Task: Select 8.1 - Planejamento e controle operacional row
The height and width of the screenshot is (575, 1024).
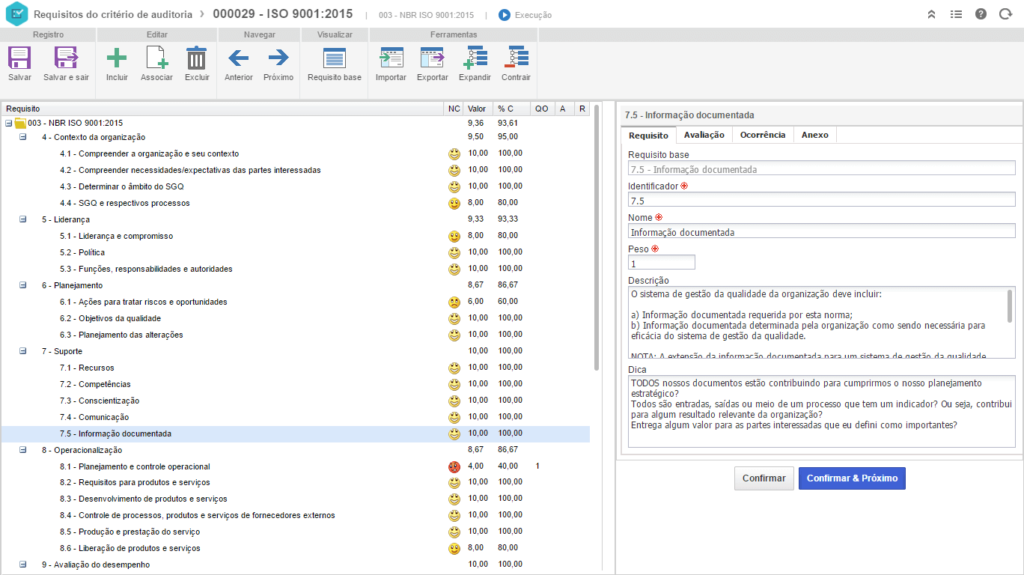Action: (134, 467)
